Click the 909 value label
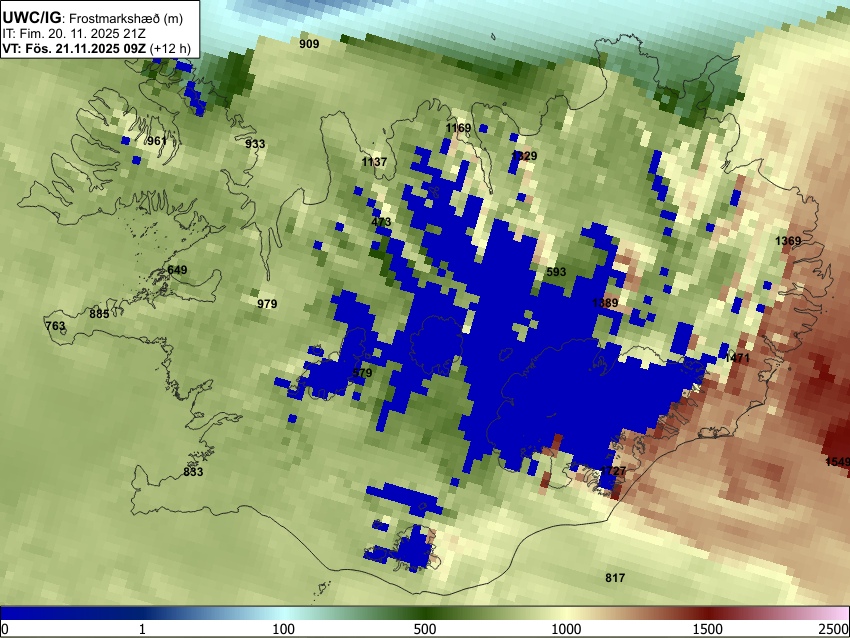This screenshot has width=850, height=638. point(309,44)
